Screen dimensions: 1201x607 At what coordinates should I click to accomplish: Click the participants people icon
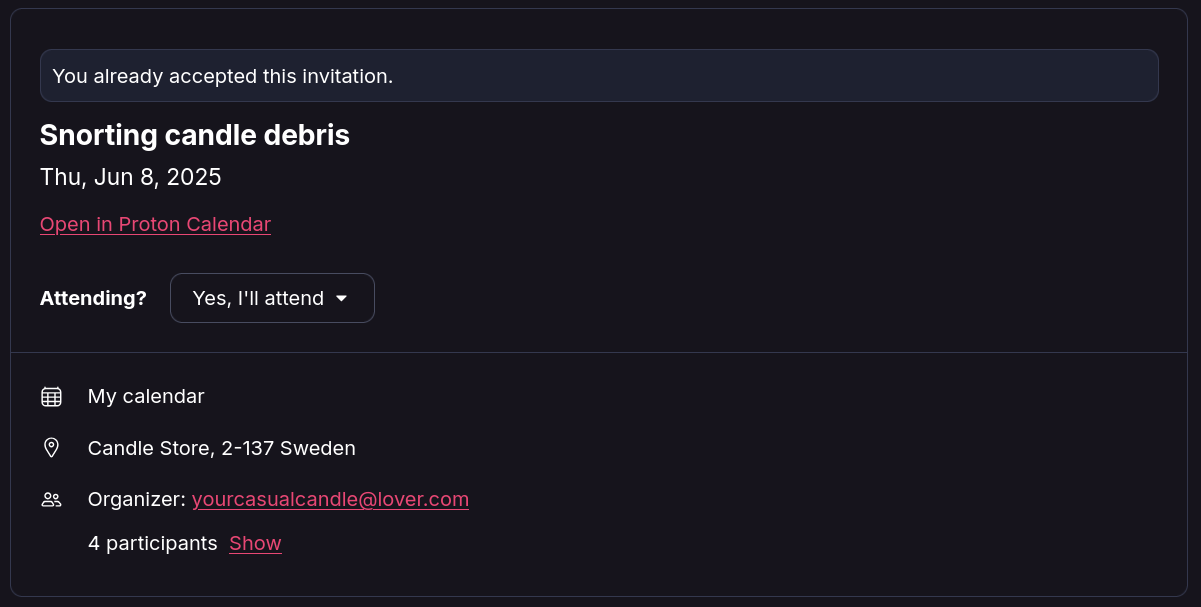[51, 499]
